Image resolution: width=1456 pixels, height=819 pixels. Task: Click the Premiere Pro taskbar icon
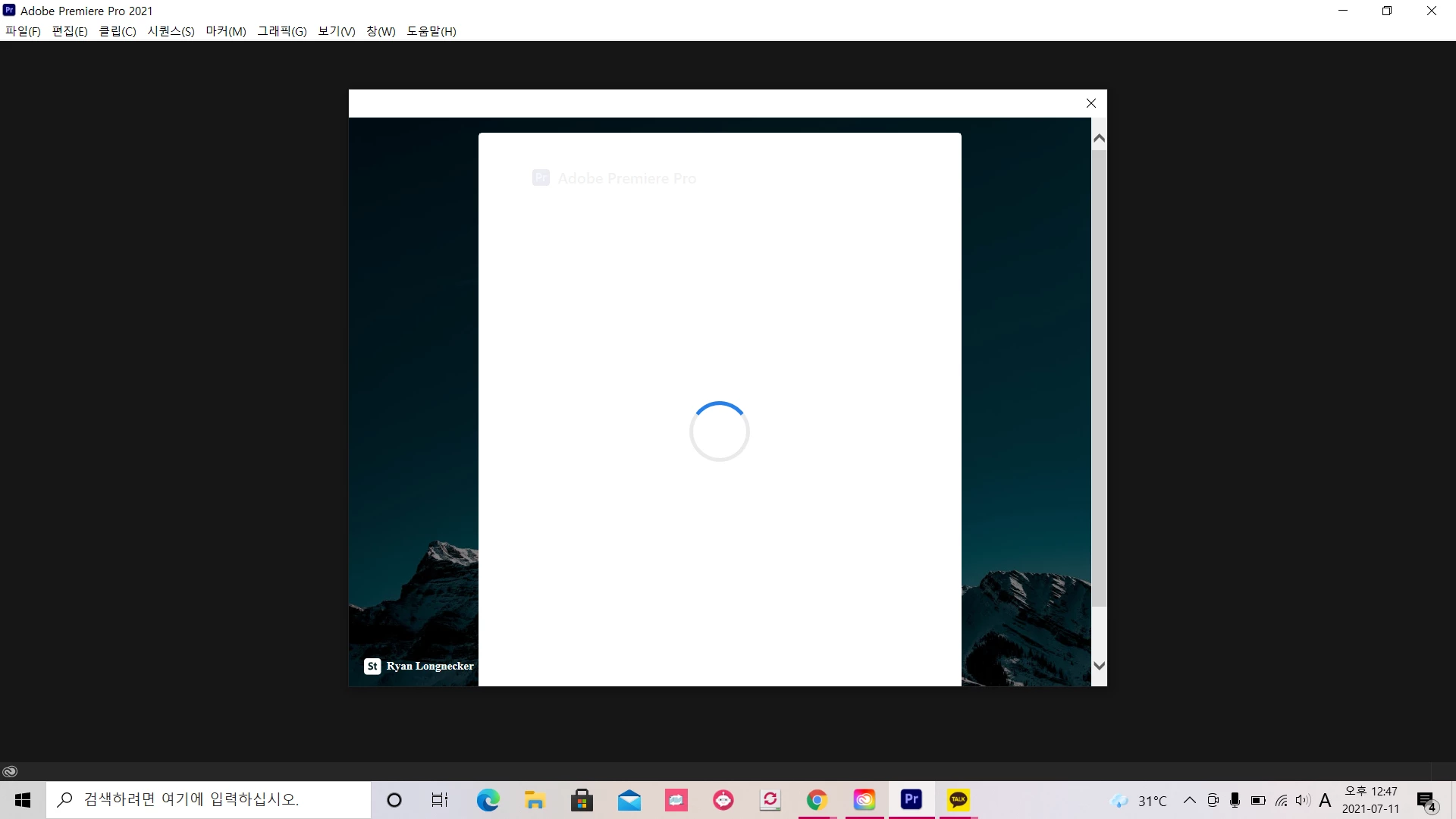[911, 800]
